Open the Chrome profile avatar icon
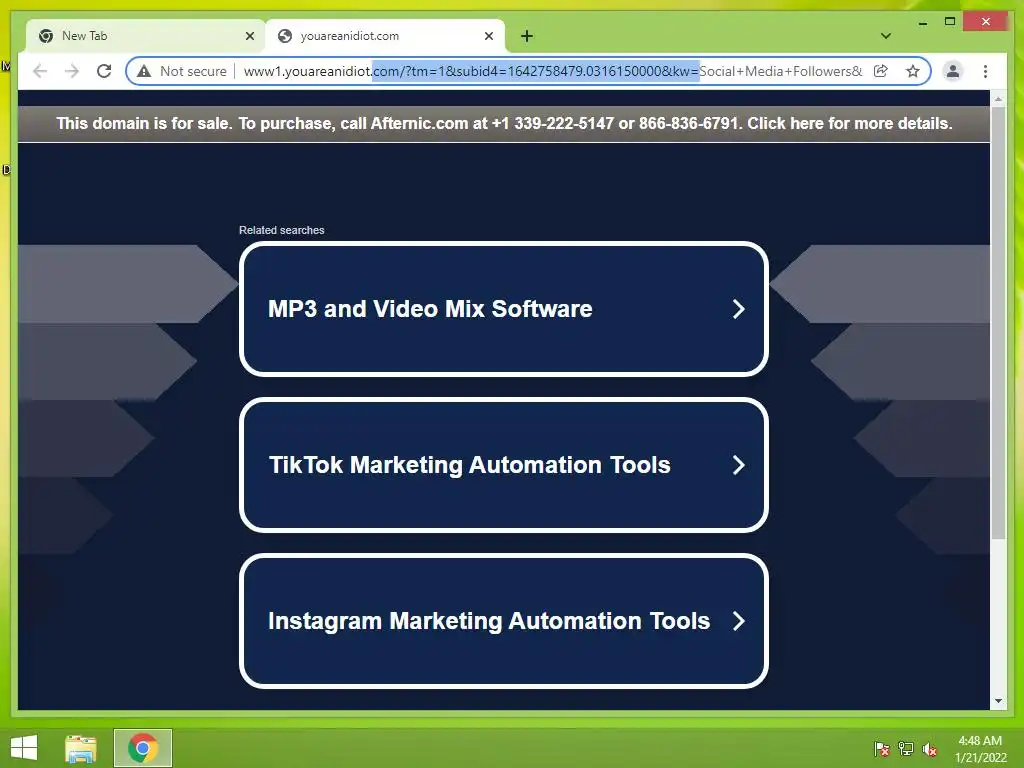This screenshot has width=1024, height=768. click(953, 71)
